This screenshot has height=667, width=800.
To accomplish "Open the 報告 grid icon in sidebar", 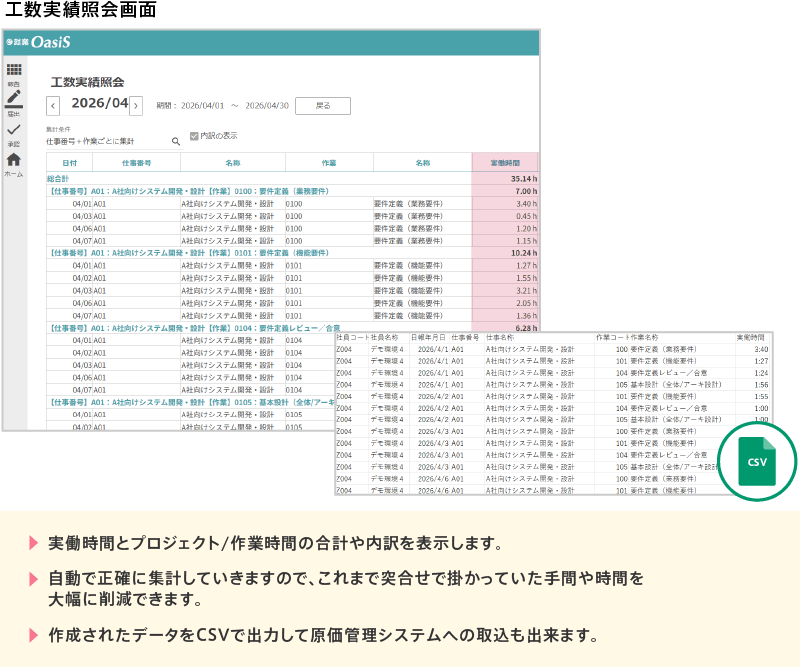I will pyautogui.click(x=14, y=69).
